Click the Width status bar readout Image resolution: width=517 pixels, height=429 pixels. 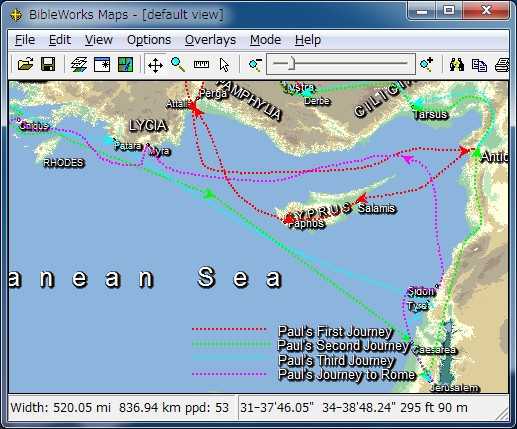point(120,407)
